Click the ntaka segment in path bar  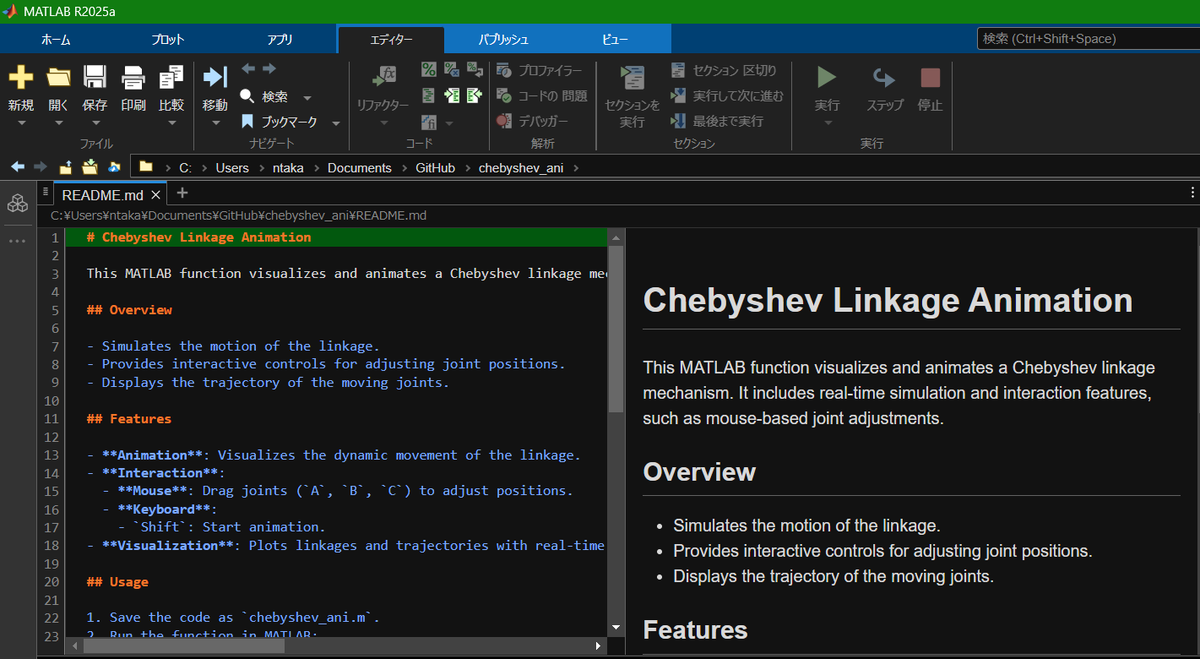coord(289,168)
